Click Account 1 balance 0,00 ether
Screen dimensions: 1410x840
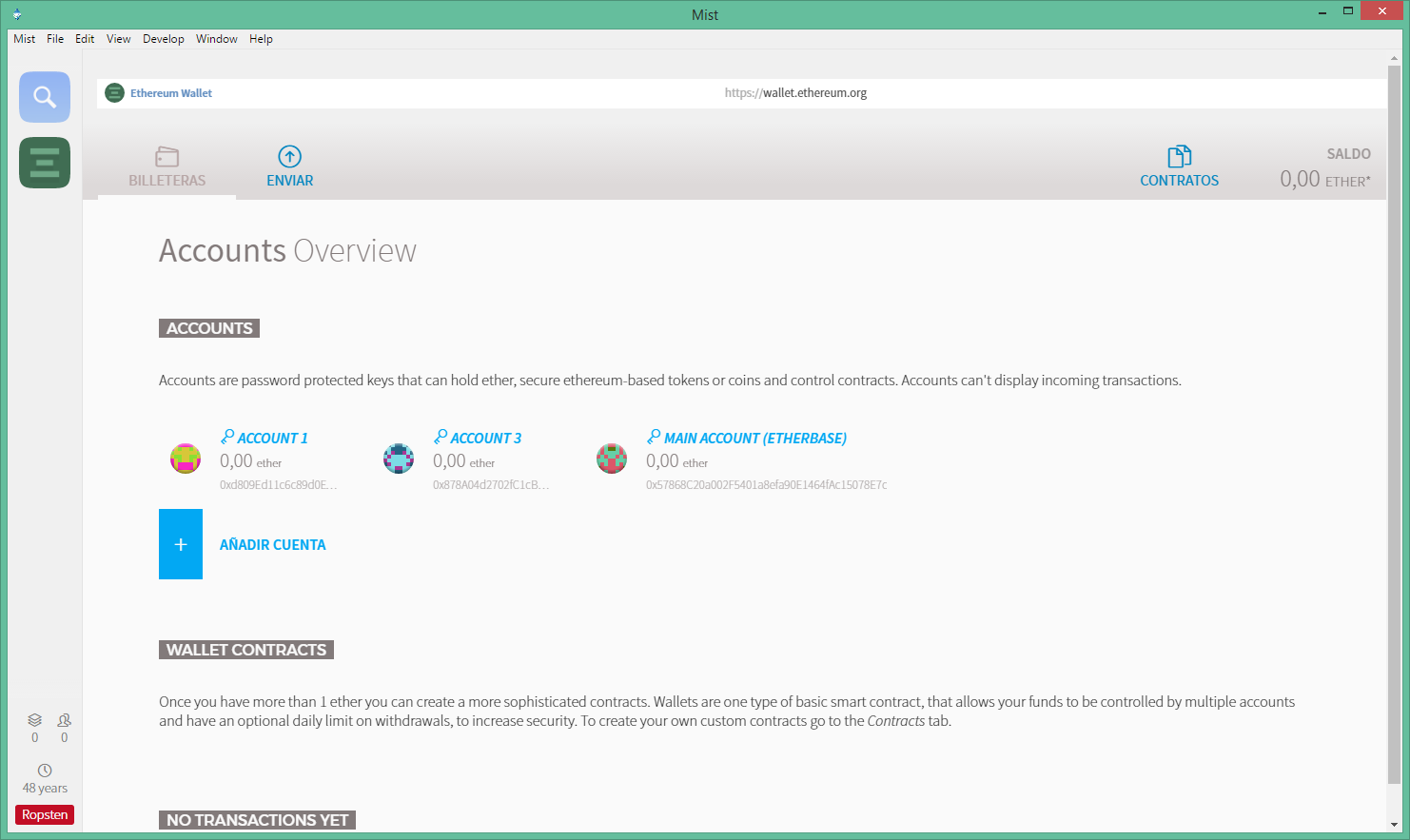tap(251, 461)
